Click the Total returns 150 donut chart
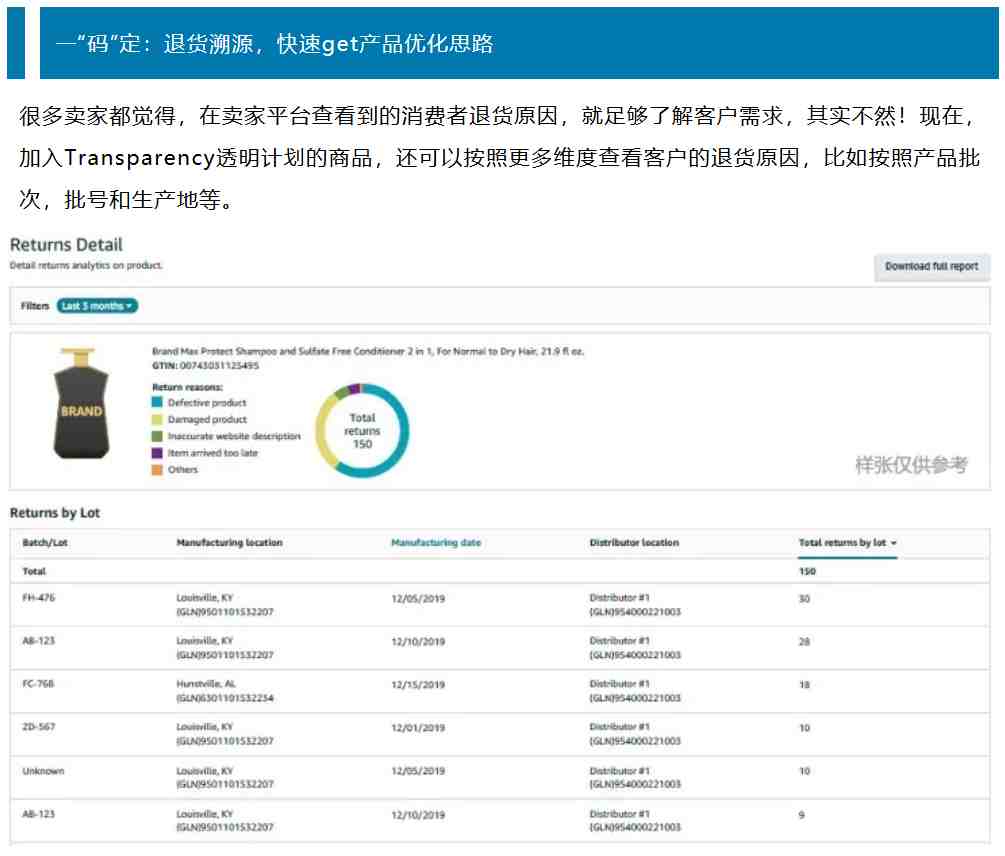1005x856 pixels. coord(362,431)
